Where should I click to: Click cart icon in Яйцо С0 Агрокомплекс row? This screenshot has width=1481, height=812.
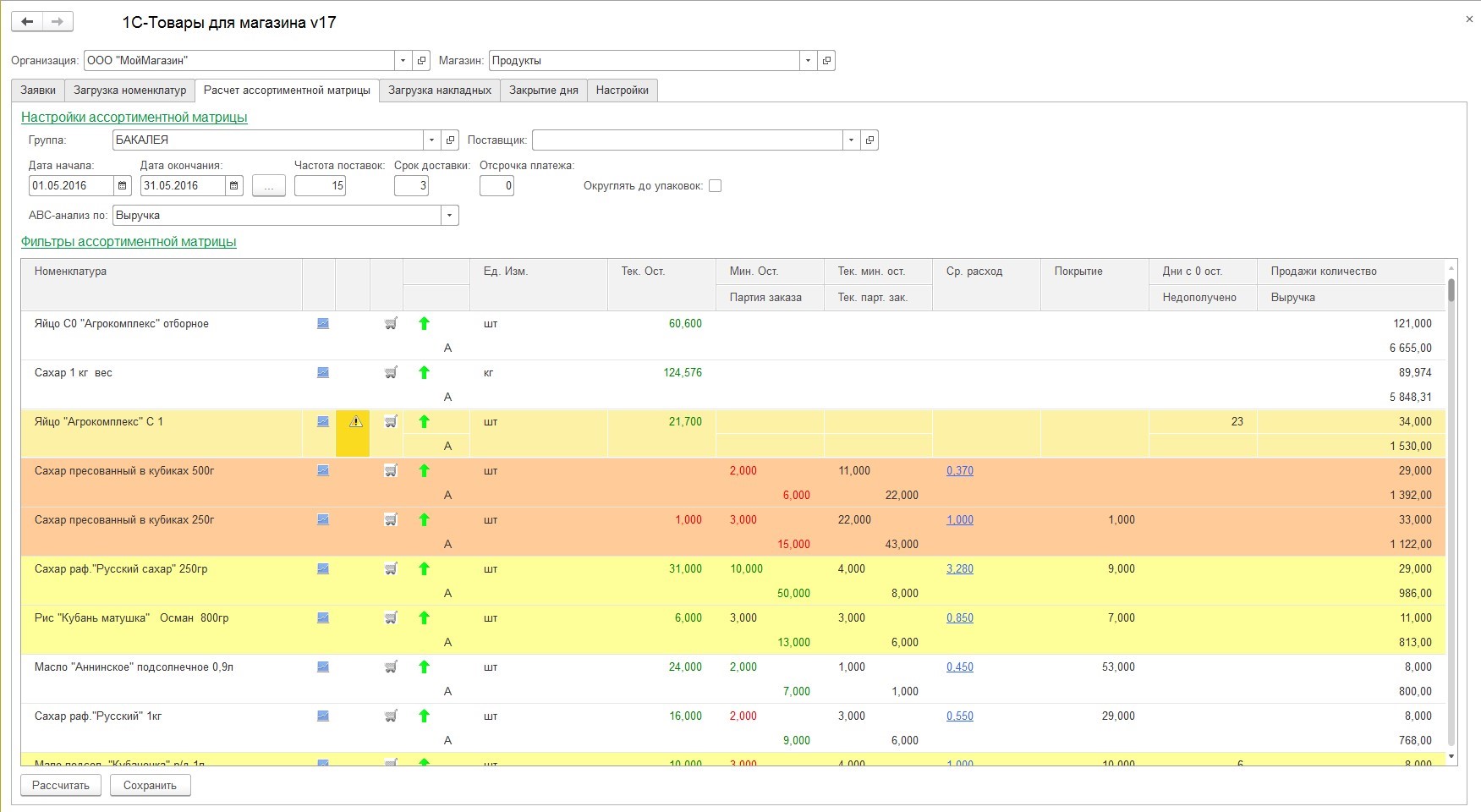(x=391, y=323)
